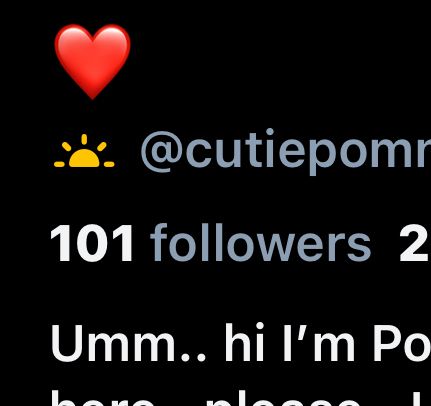
Task: Click the yellow half-disc of the sunrise
Action: pyautogui.click(x=84, y=158)
